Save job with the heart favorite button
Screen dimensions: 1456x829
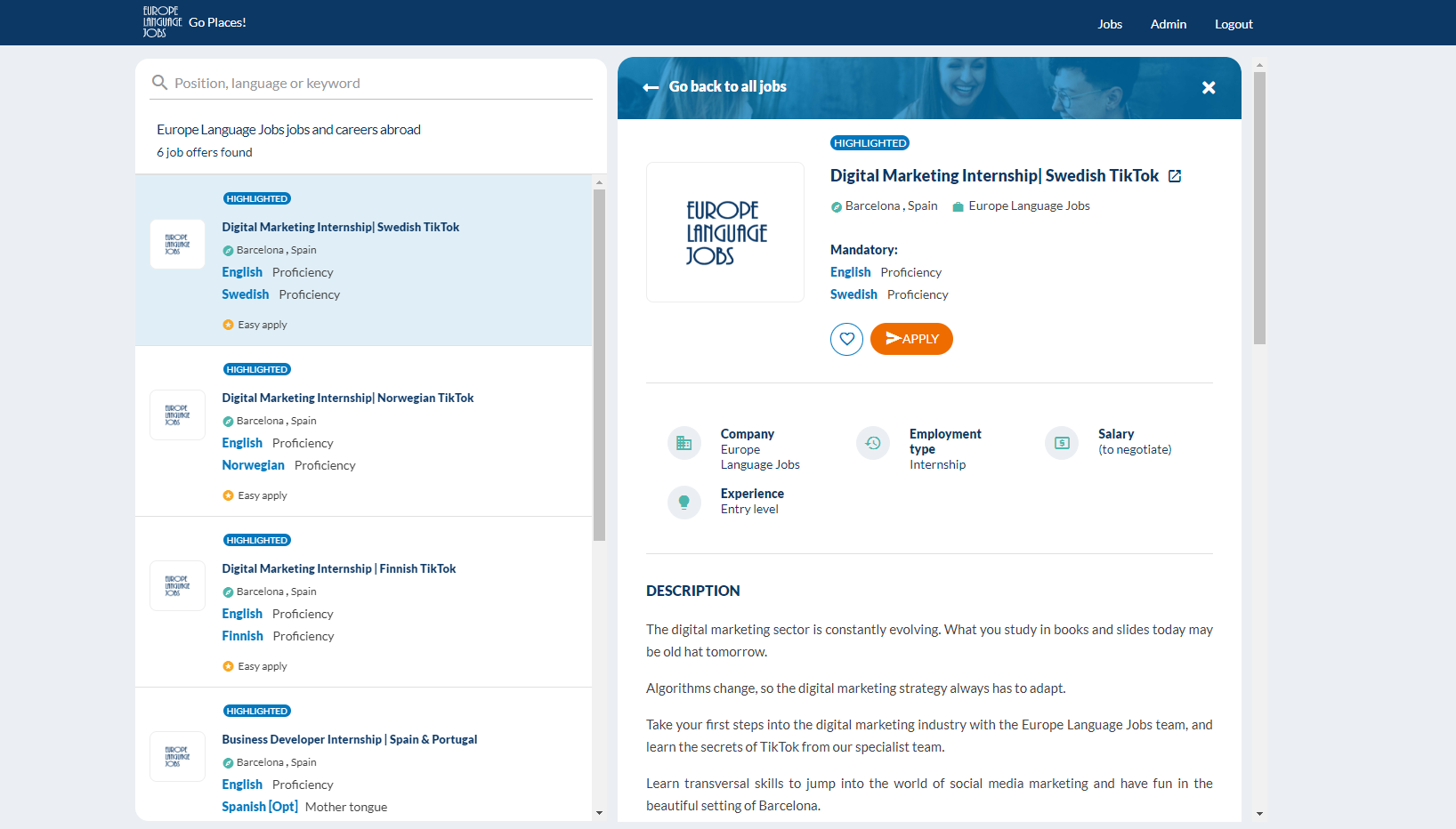click(846, 339)
